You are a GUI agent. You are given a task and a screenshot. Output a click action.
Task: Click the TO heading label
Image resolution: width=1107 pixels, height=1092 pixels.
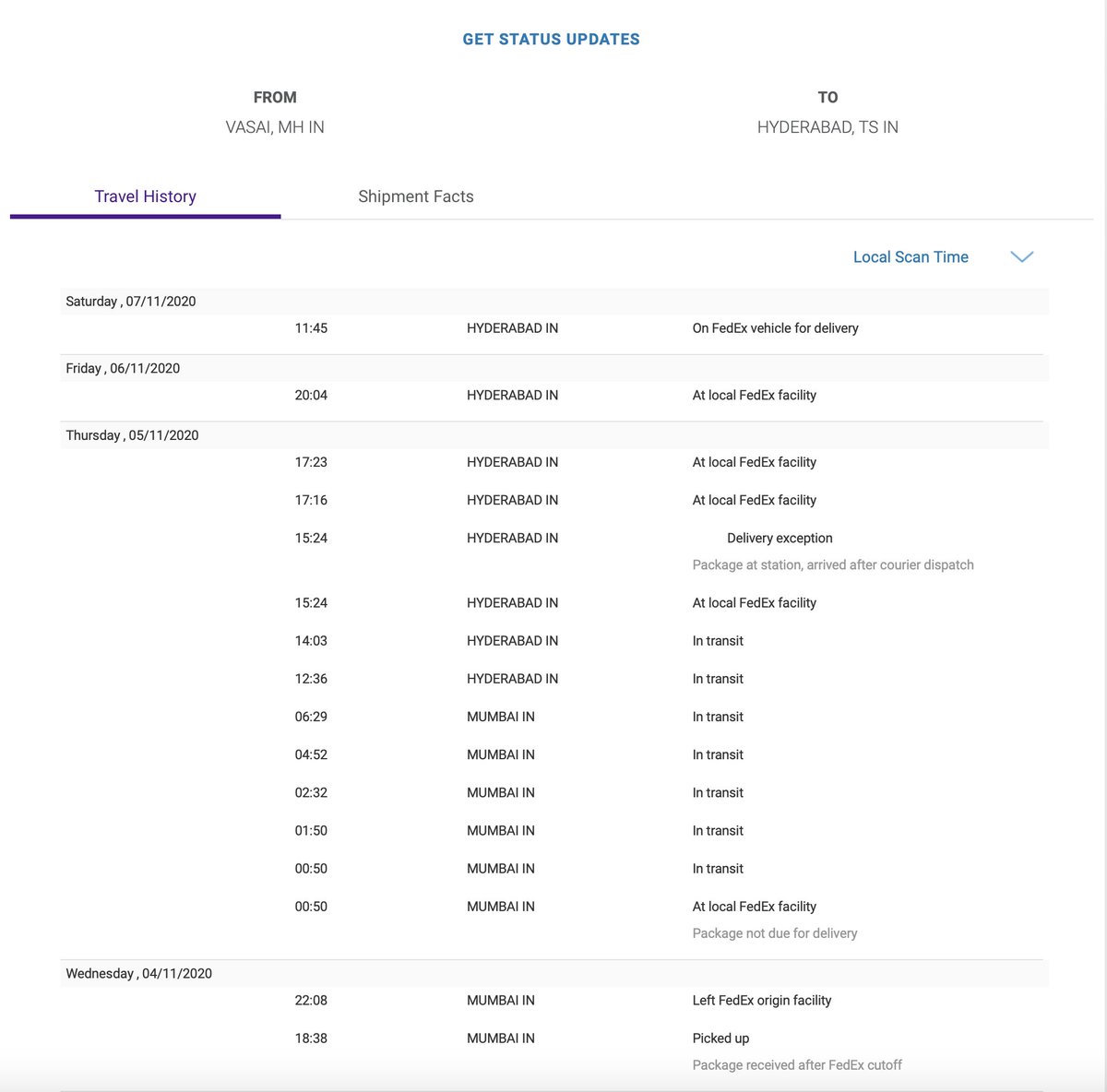pyautogui.click(x=827, y=97)
